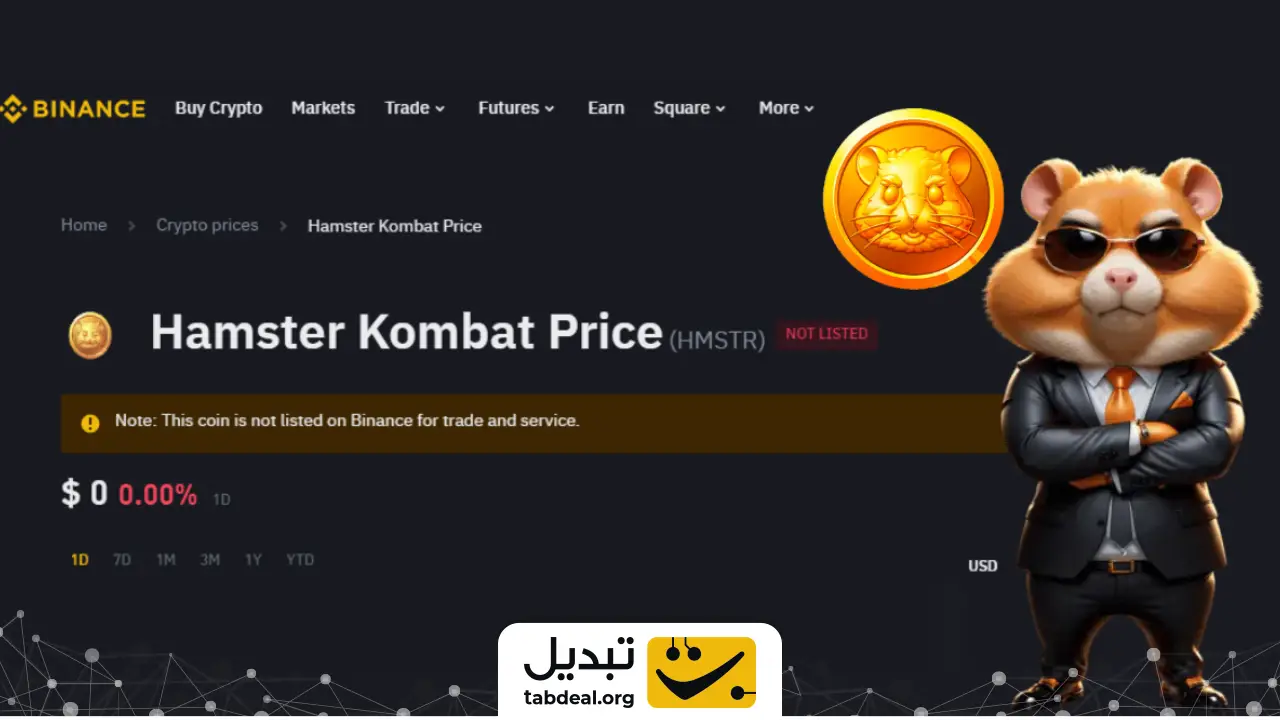Image resolution: width=1280 pixels, height=720 pixels.
Task: Click the yellow warning icon in the note
Action: (90, 423)
